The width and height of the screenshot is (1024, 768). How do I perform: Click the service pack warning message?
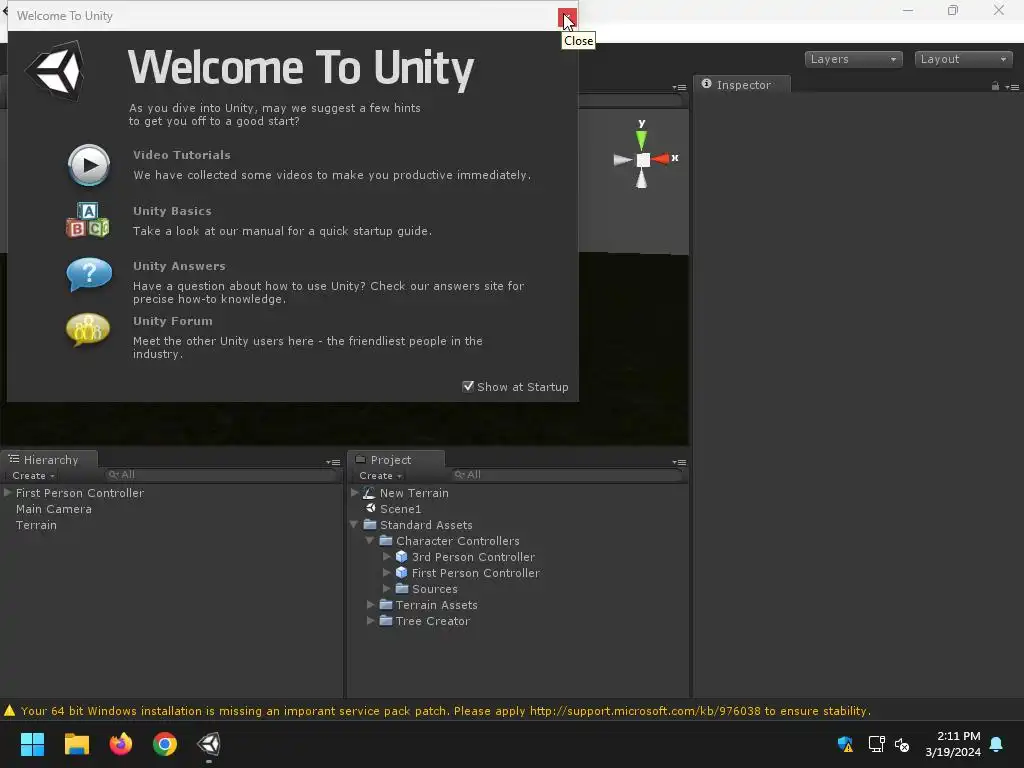coord(445,711)
